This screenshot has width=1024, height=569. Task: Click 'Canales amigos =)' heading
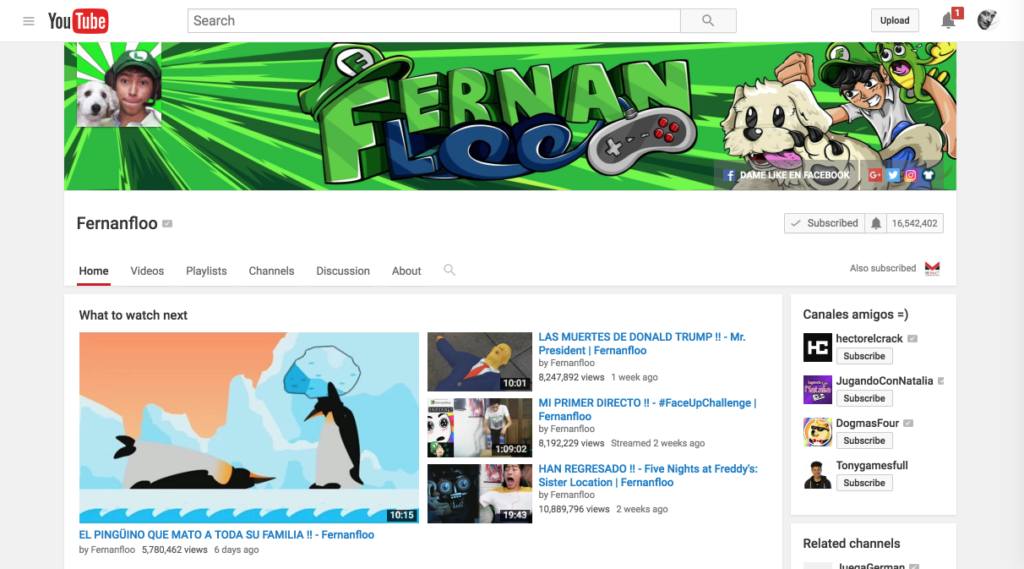856,315
